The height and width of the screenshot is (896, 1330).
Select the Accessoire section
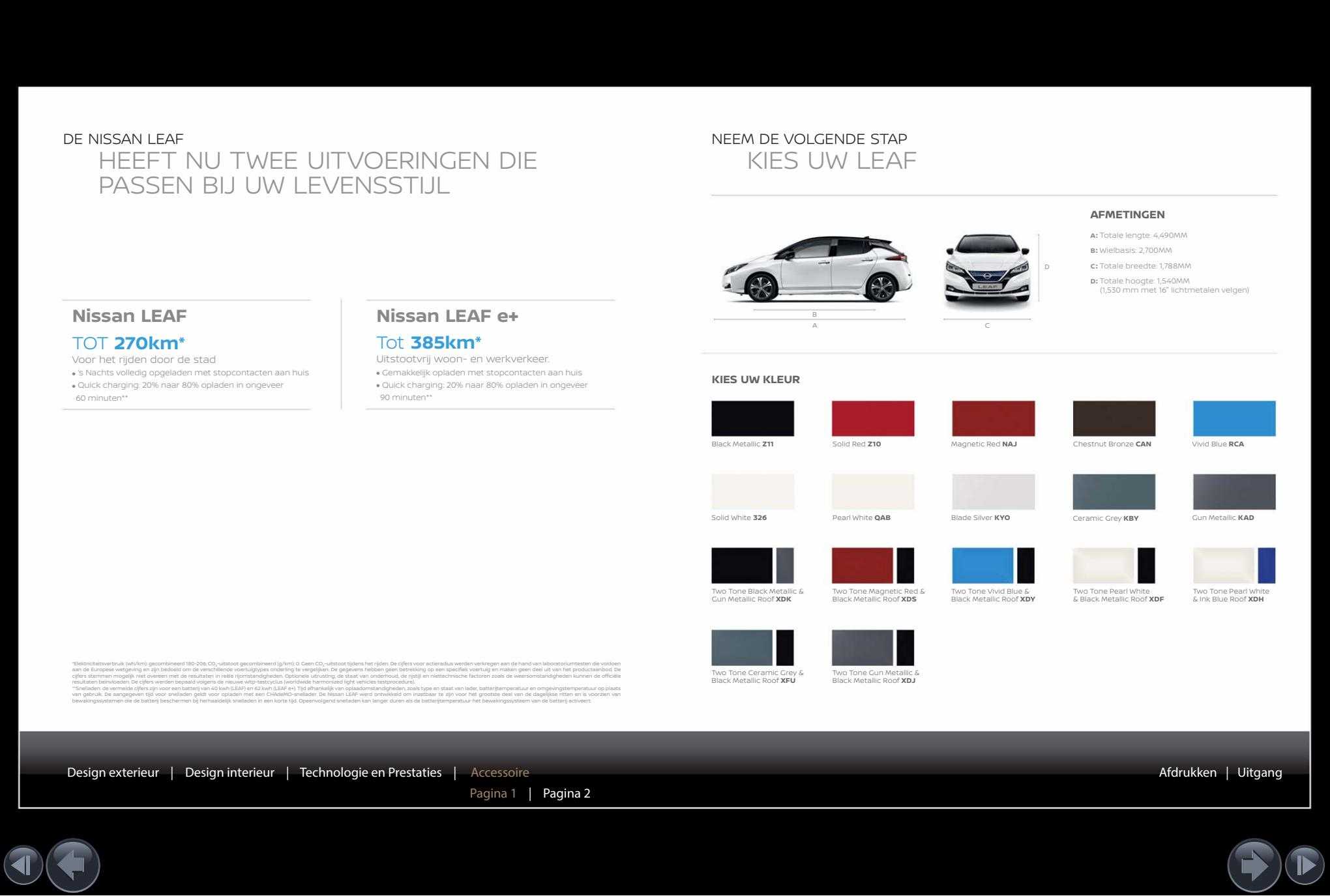499,772
